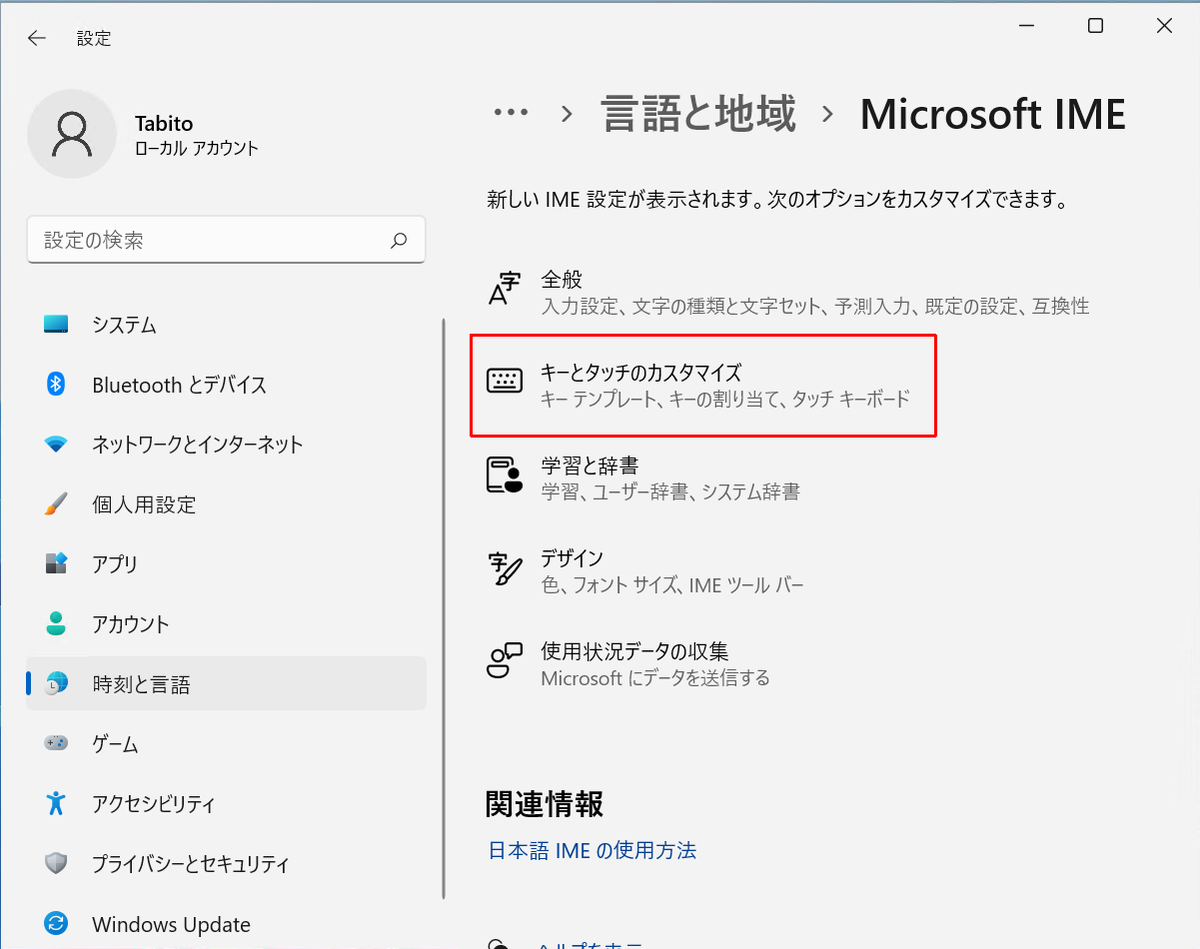The image size is (1200, 949).
Task: Open アカウント settings
Action: point(226,624)
